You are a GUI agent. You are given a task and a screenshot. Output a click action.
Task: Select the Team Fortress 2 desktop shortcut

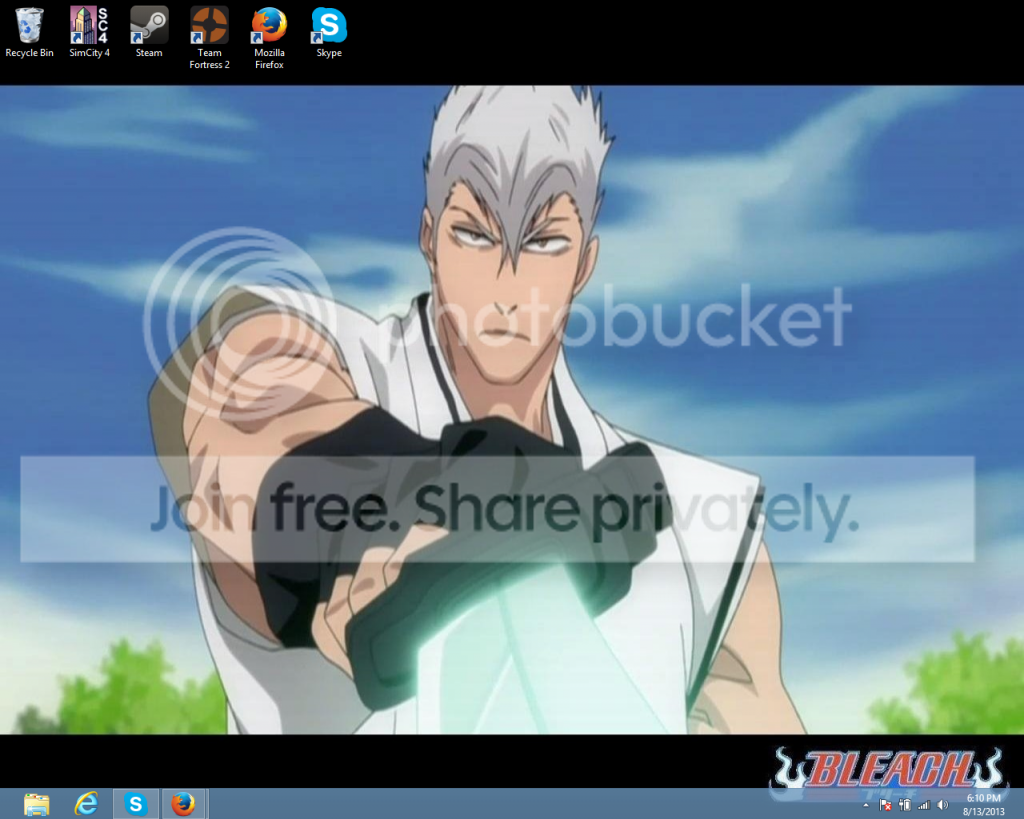click(x=209, y=38)
